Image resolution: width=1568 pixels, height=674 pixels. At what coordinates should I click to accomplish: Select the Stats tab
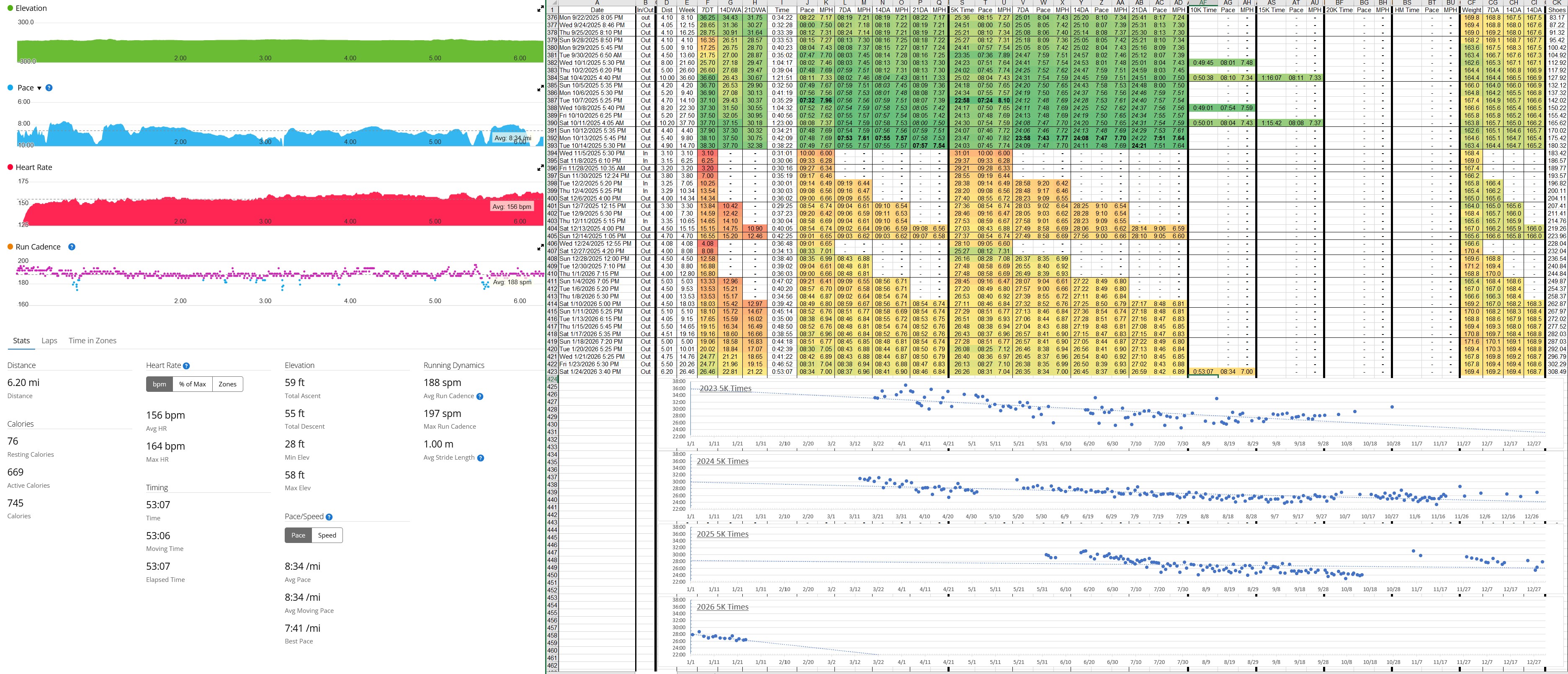pos(21,341)
